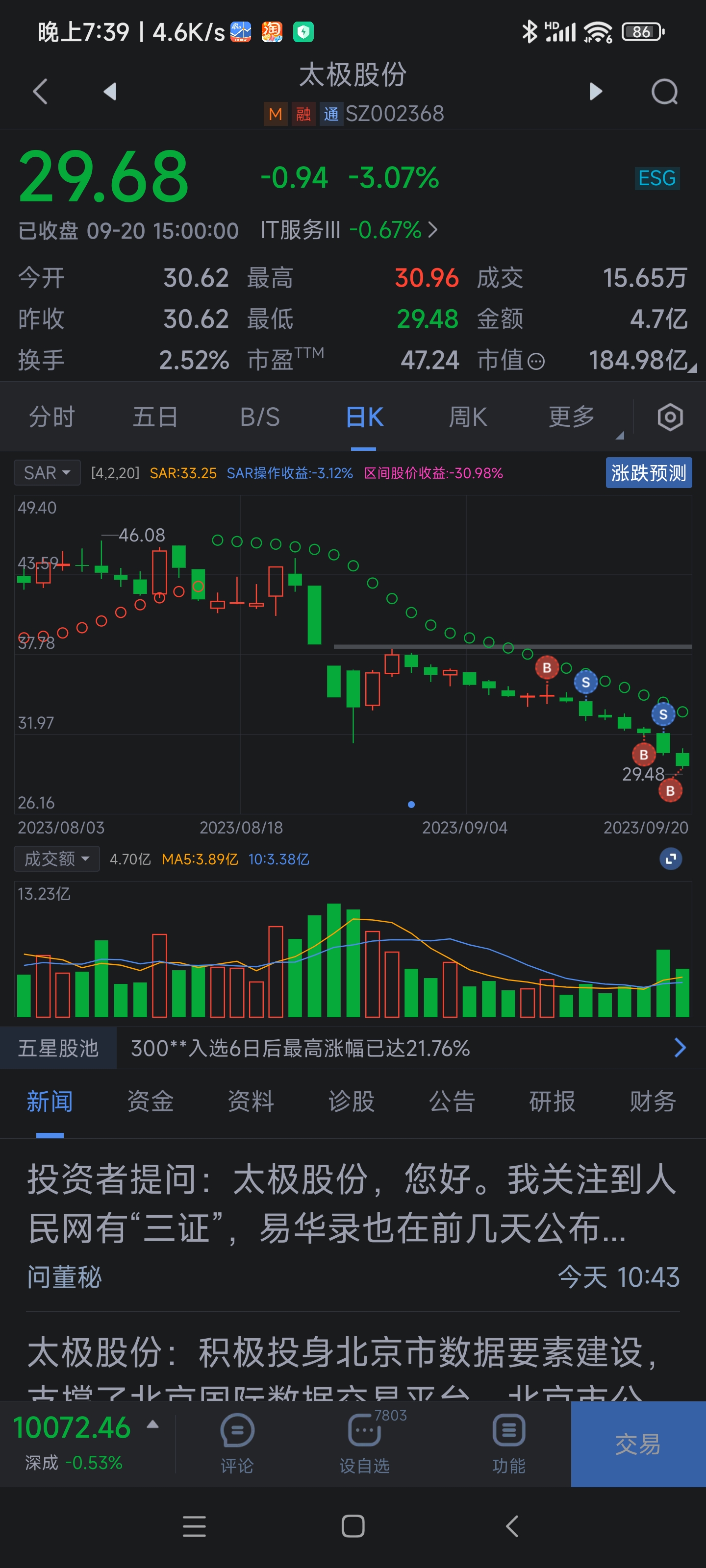Viewport: 706px width, 1568px height.
Task: Tap the 问董秘 news source label
Action: pyautogui.click(x=65, y=1276)
